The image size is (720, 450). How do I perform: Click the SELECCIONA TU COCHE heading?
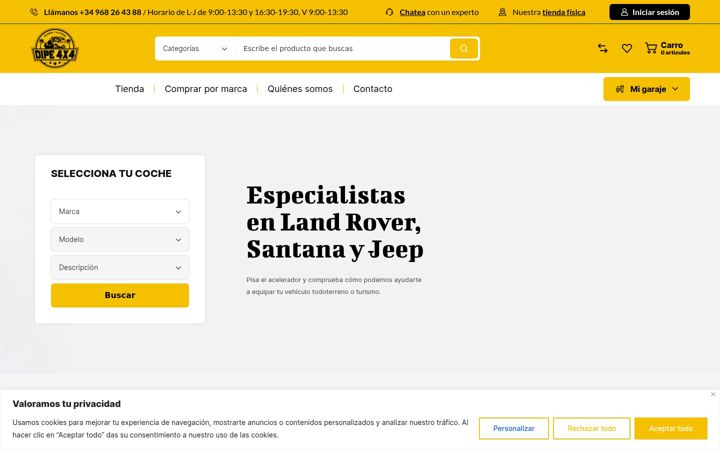click(111, 174)
